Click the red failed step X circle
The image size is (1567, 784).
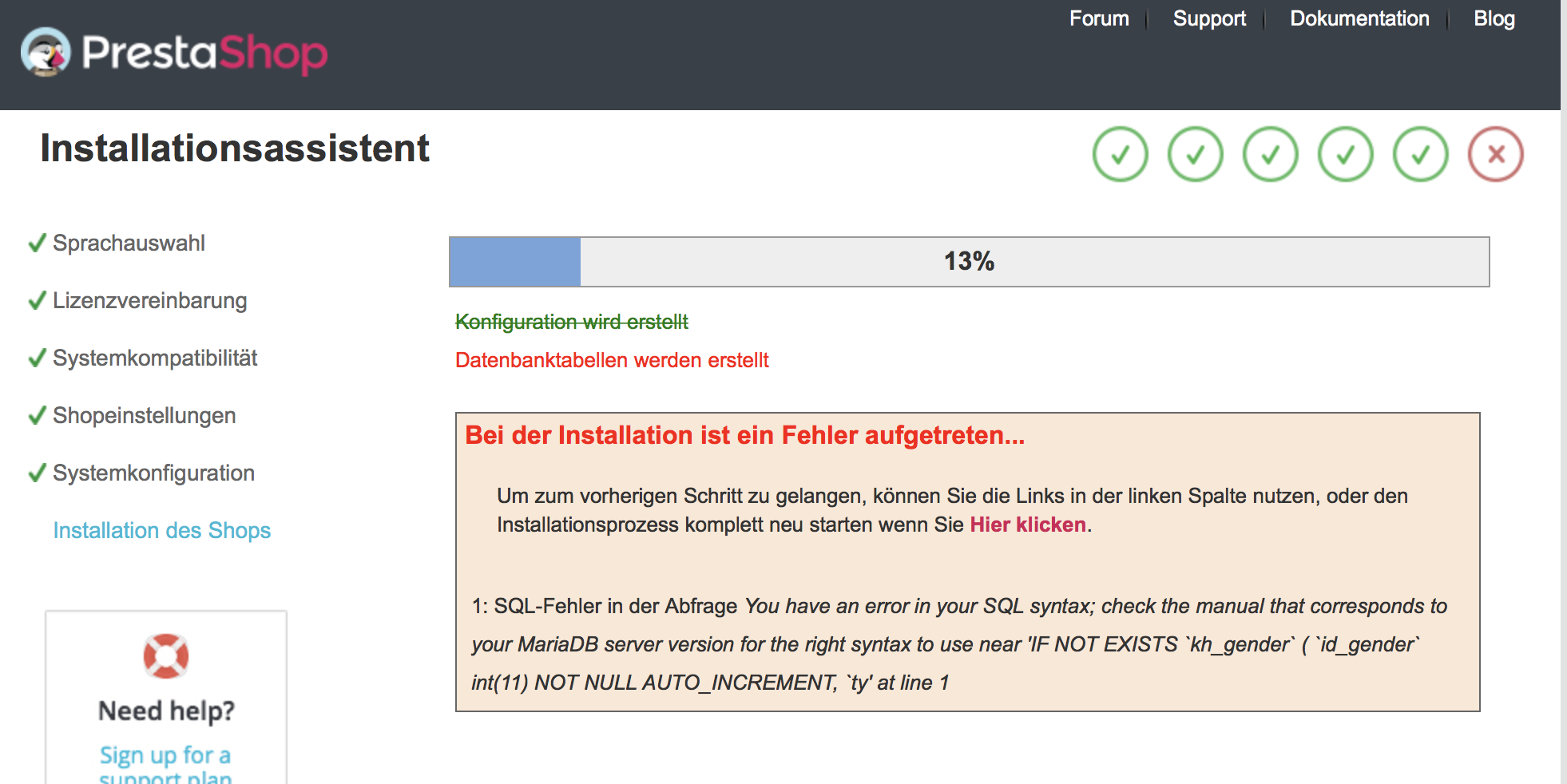click(x=1495, y=154)
